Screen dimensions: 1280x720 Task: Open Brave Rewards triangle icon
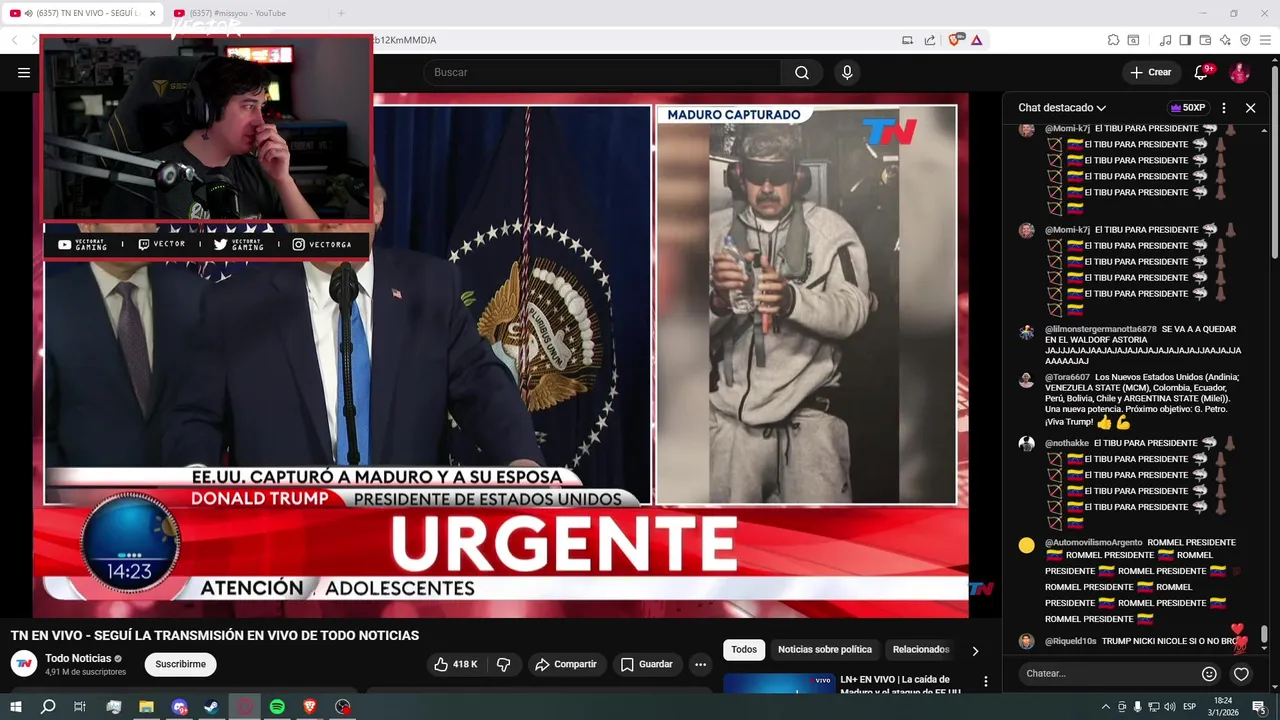[976, 40]
